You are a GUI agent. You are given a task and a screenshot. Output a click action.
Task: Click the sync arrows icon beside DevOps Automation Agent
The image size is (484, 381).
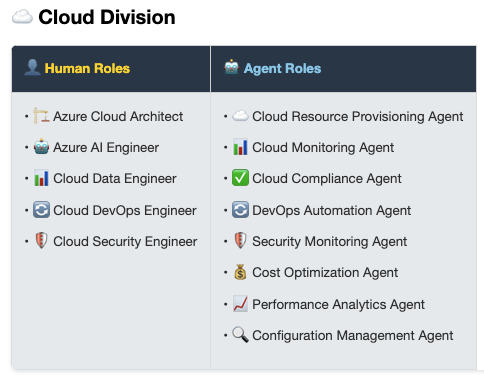[x=240, y=210]
